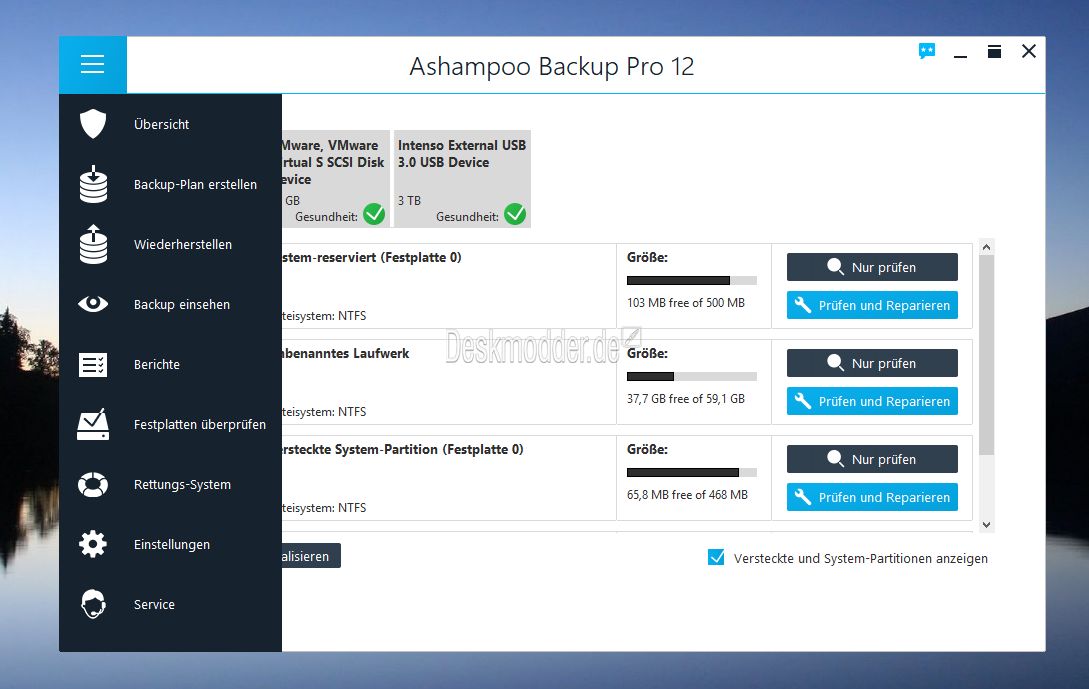The width and height of the screenshot is (1089, 689).
Task: Click Nur prüfen for versteckte System-Partition
Action: [872, 459]
